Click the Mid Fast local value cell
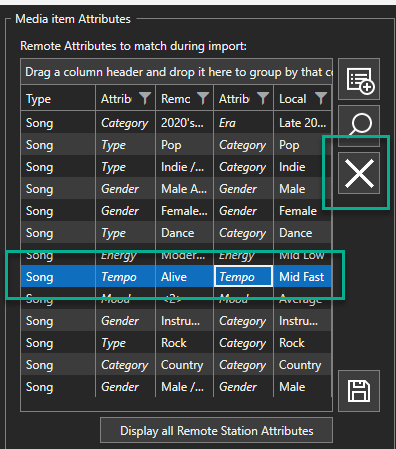This screenshot has height=449, width=396. 302,276
